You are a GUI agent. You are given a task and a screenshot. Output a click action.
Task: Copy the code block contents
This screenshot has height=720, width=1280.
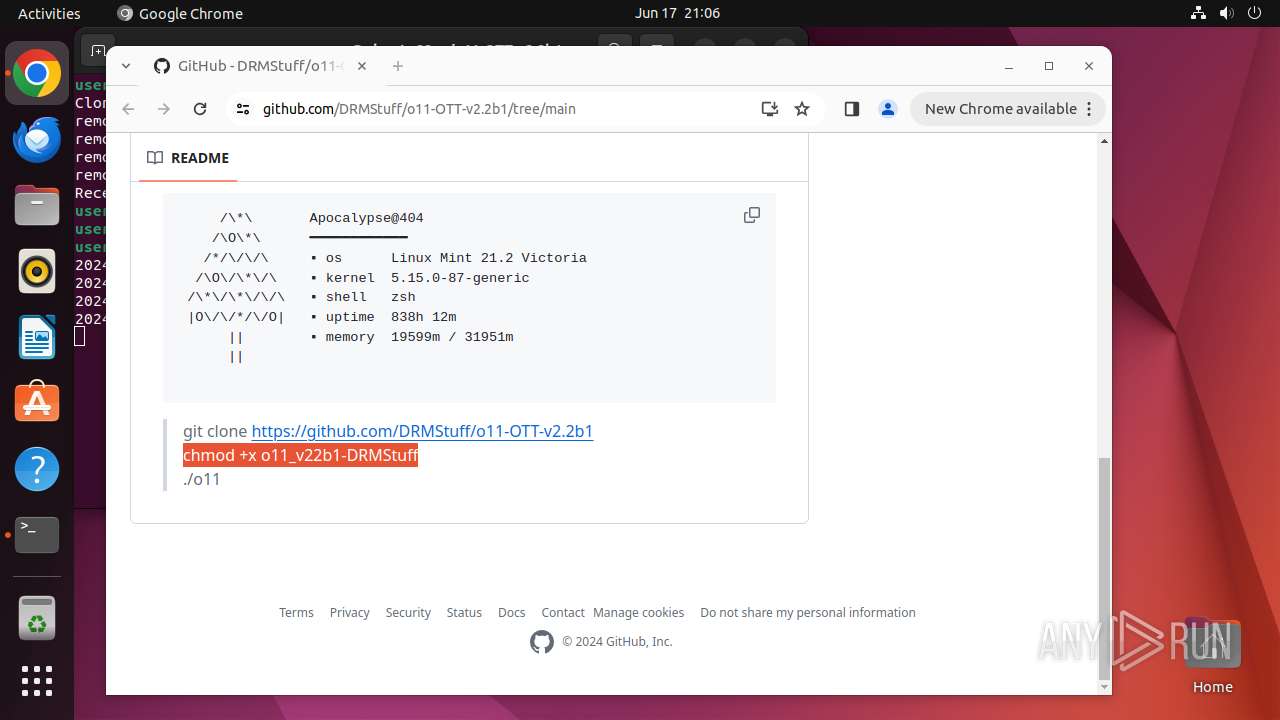tap(752, 215)
